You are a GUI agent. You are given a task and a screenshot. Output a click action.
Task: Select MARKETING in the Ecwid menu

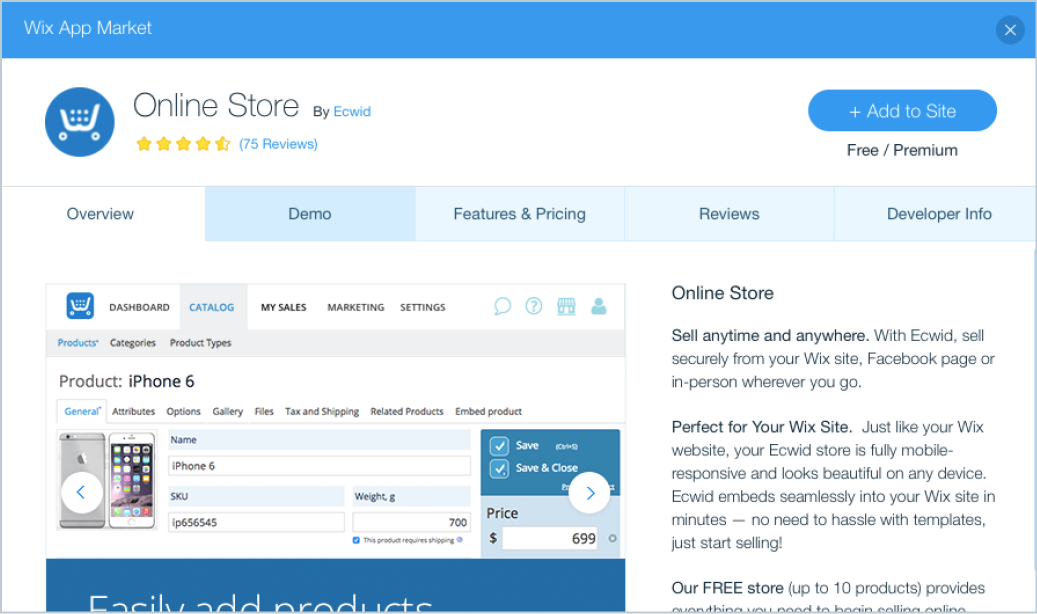pyautogui.click(x=356, y=307)
